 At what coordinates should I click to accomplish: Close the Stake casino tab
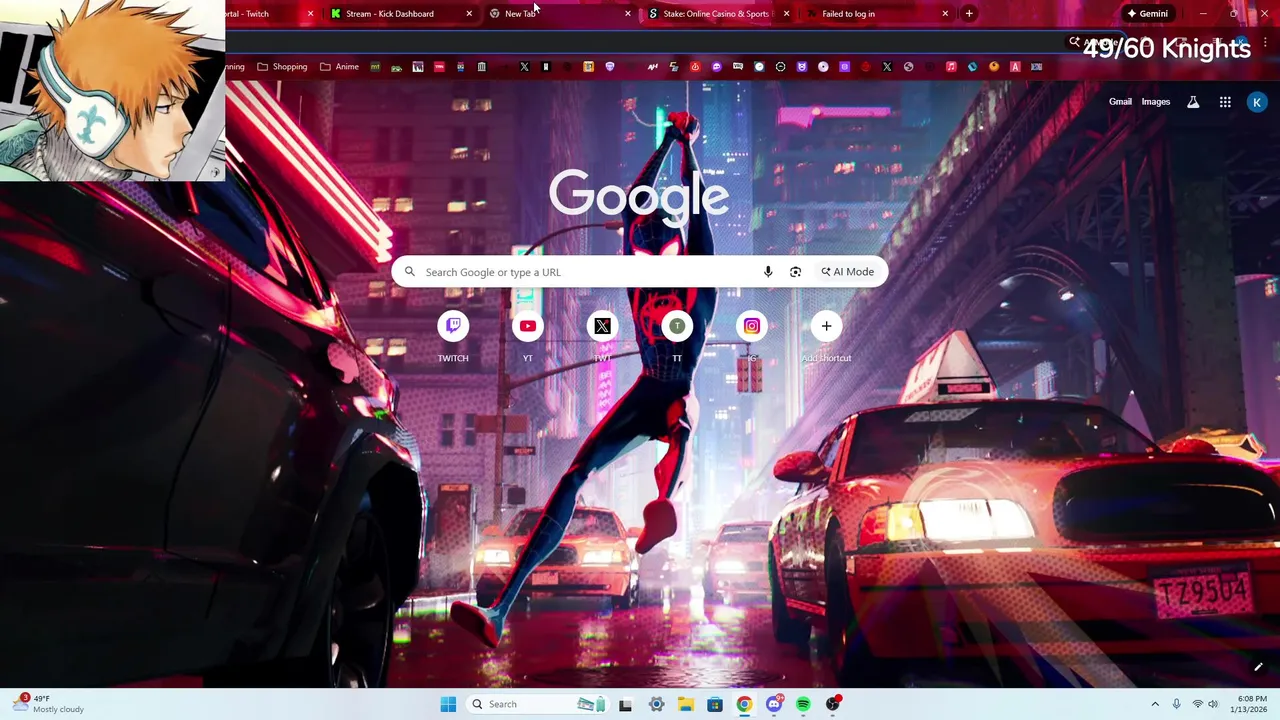pyautogui.click(x=786, y=14)
